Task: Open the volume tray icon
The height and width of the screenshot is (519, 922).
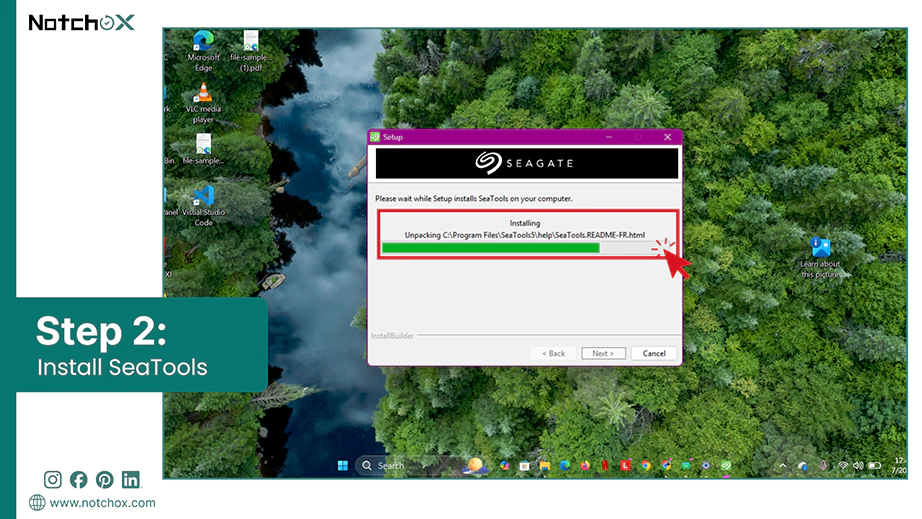Action: [x=858, y=466]
